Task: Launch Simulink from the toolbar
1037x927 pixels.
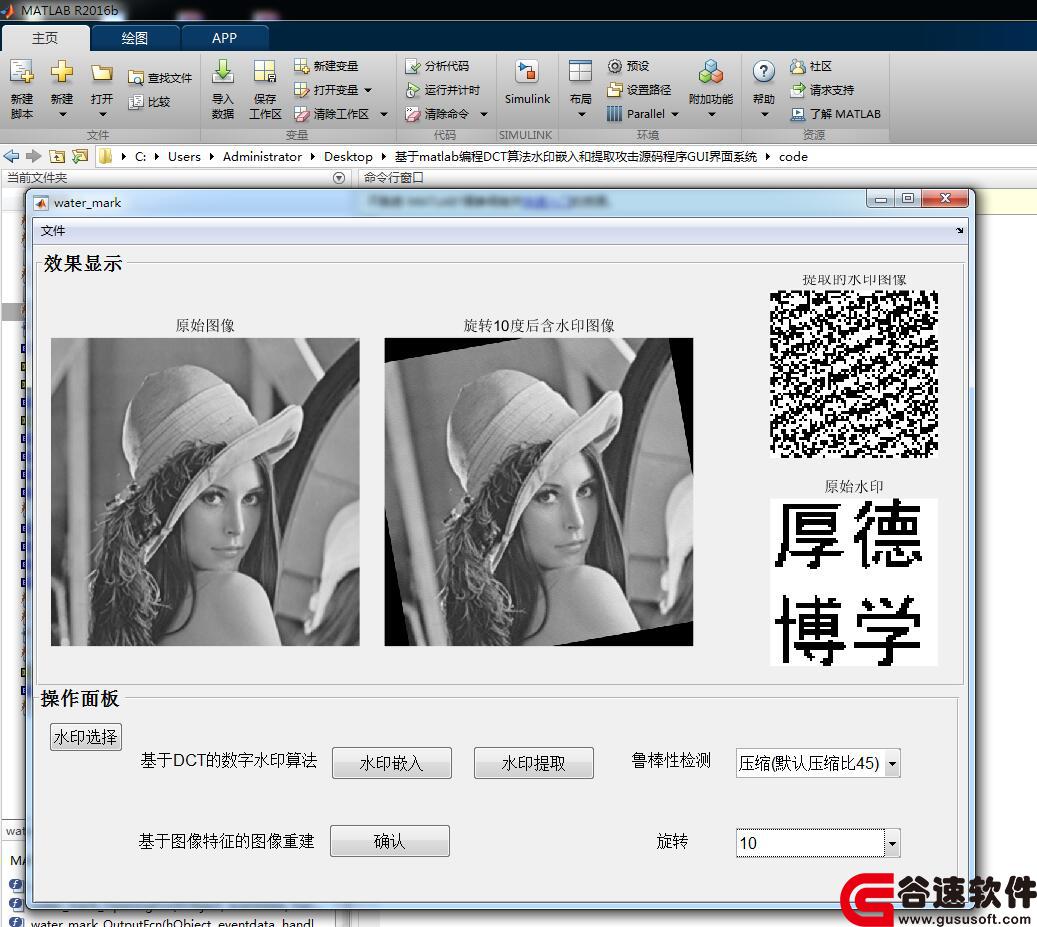Action: (x=527, y=82)
